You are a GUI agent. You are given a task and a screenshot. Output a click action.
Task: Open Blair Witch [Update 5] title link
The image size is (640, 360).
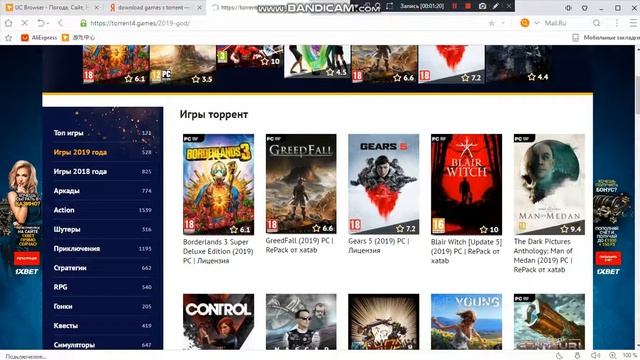point(466,251)
